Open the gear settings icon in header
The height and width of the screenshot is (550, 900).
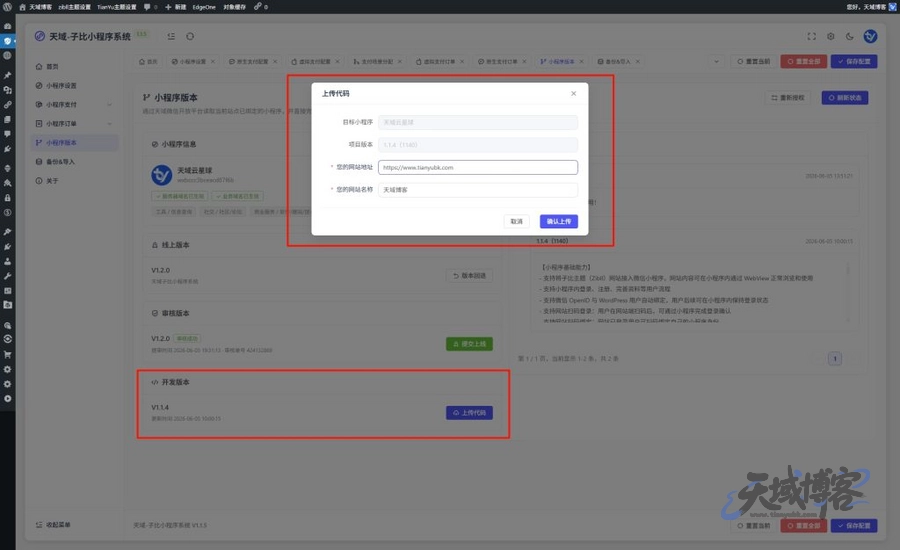831,36
